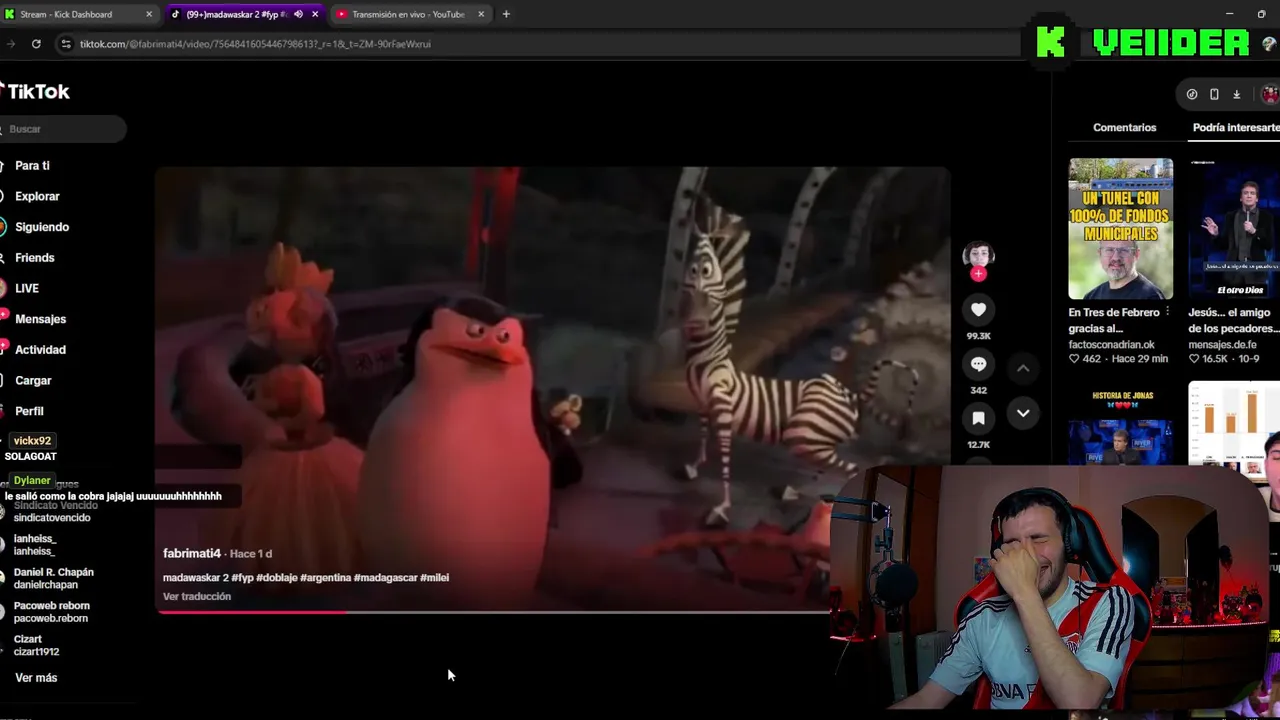The width and height of the screenshot is (1280, 720).
Task: Open the UN TUNEL CON 100% DE FONDOS thumbnail
Action: pyautogui.click(x=1120, y=229)
